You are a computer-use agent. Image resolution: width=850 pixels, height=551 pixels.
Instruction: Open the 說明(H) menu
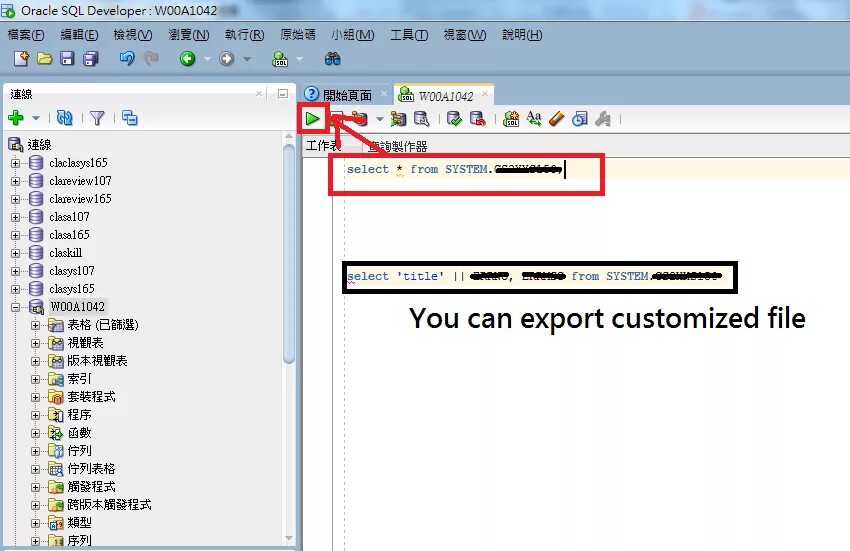point(522,35)
